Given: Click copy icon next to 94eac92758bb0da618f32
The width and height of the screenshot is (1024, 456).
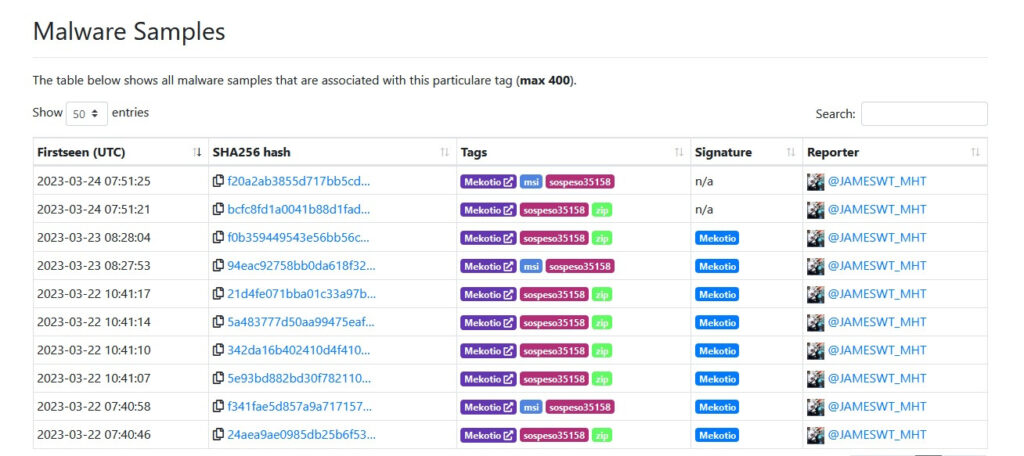Looking at the screenshot, I should 218,266.
